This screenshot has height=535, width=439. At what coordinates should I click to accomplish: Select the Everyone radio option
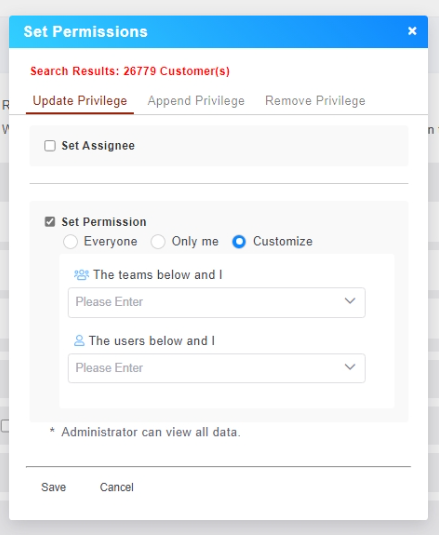pyautogui.click(x=70, y=242)
